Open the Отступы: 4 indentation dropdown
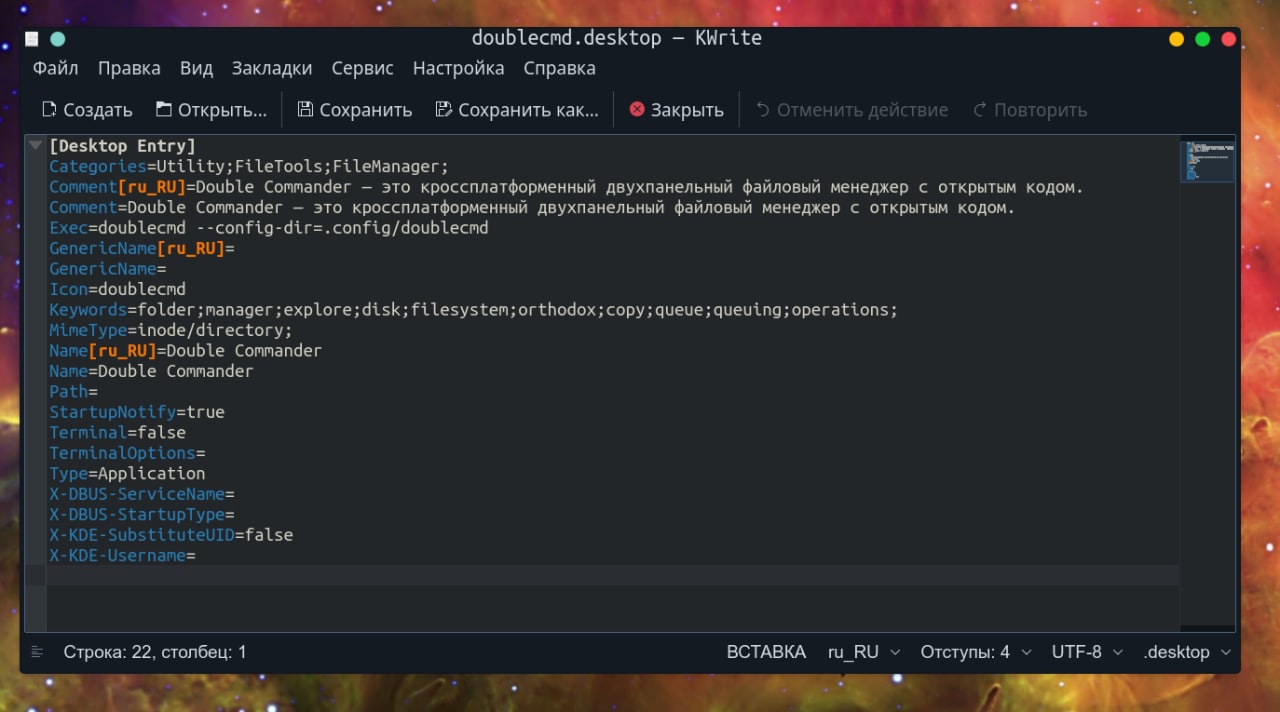 click(x=976, y=652)
